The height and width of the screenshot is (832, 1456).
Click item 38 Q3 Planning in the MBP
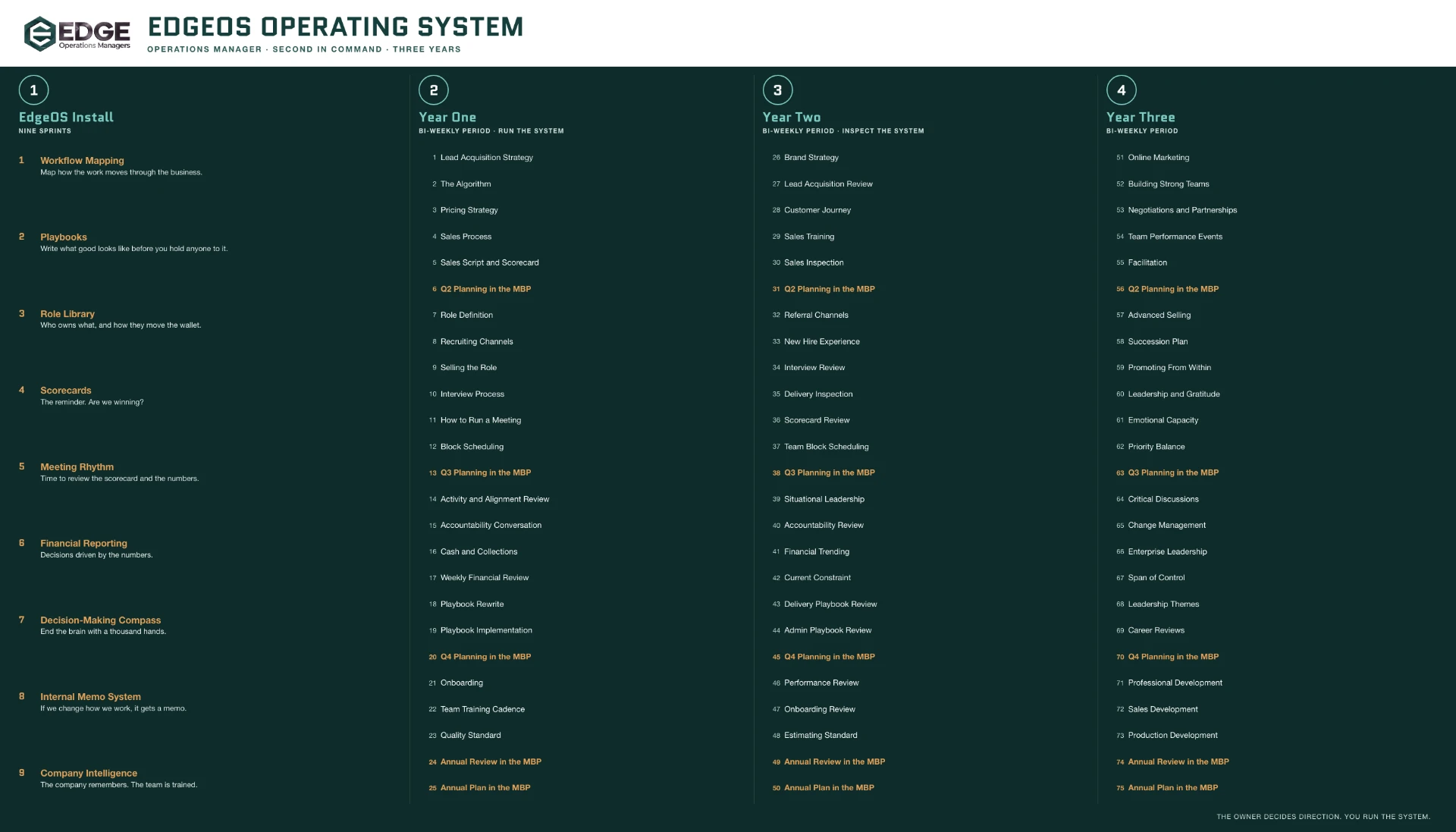[824, 473]
